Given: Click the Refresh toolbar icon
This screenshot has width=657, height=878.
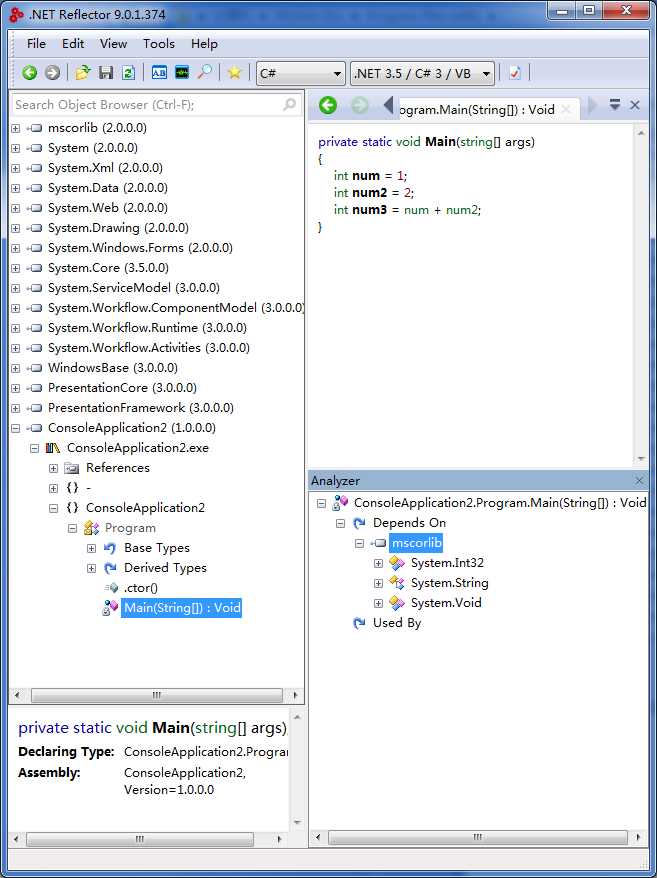Looking at the screenshot, I should pyautogui.click(x=128, y=73).
